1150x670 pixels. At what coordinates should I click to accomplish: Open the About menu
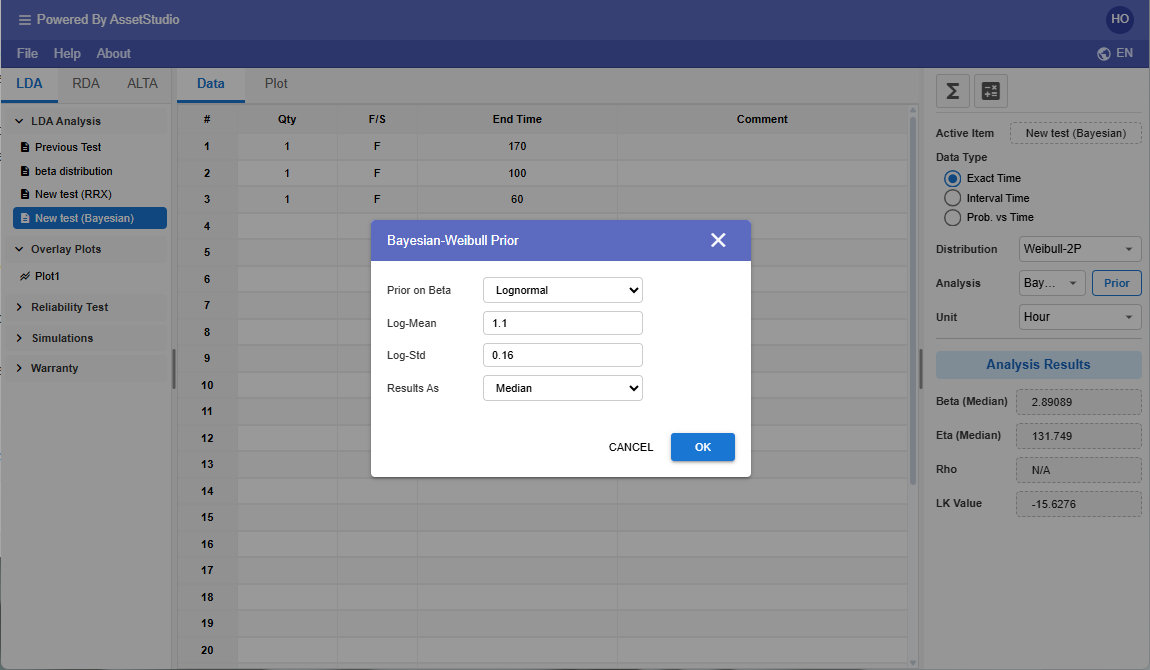click(114, 54)
